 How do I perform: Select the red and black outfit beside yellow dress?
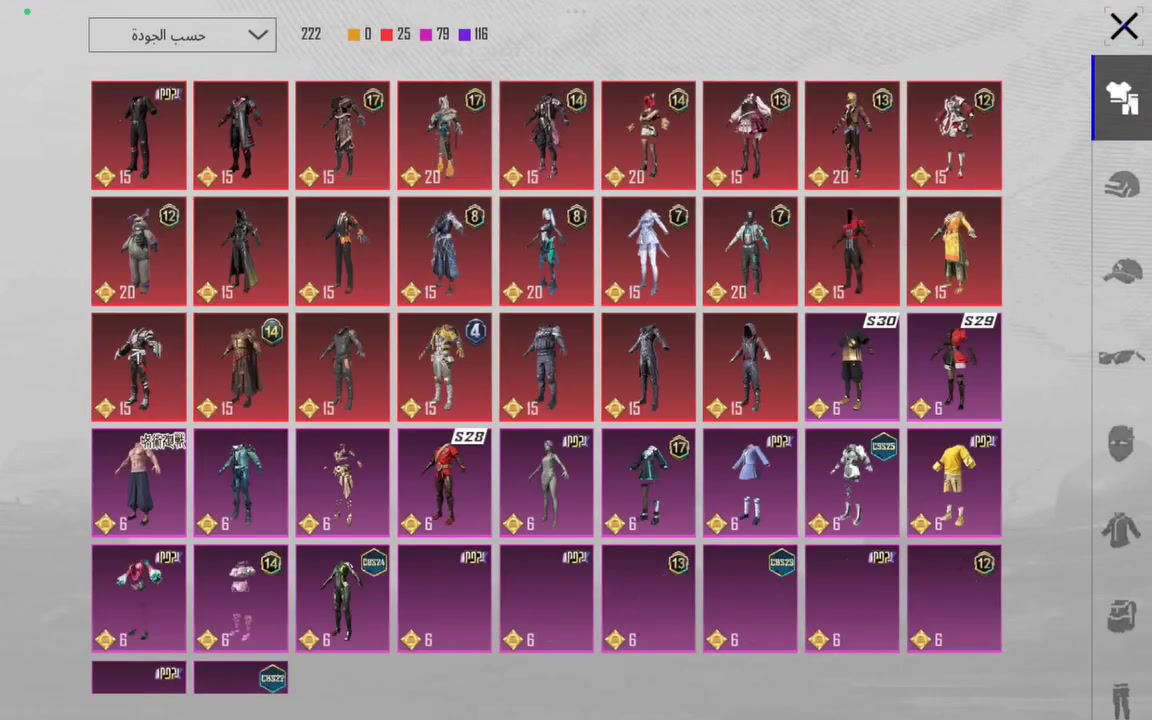click(852, 251)
